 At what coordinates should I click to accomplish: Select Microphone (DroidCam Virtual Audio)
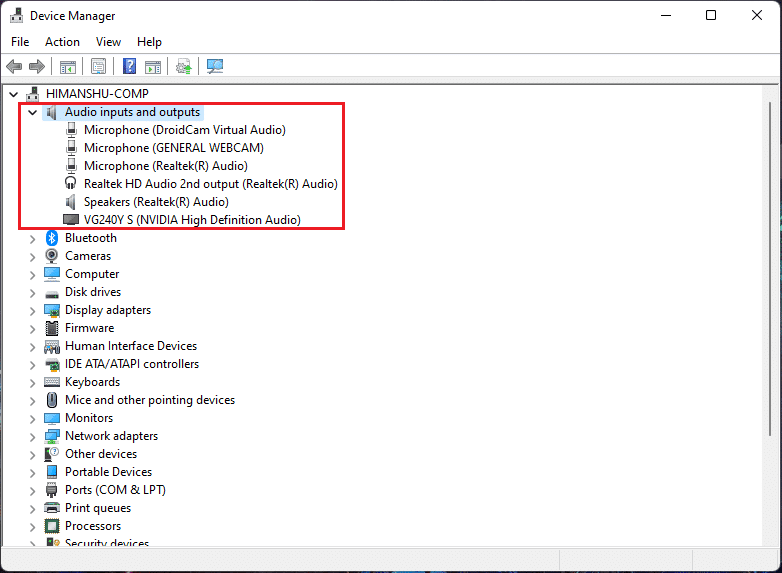coord(185,130)
